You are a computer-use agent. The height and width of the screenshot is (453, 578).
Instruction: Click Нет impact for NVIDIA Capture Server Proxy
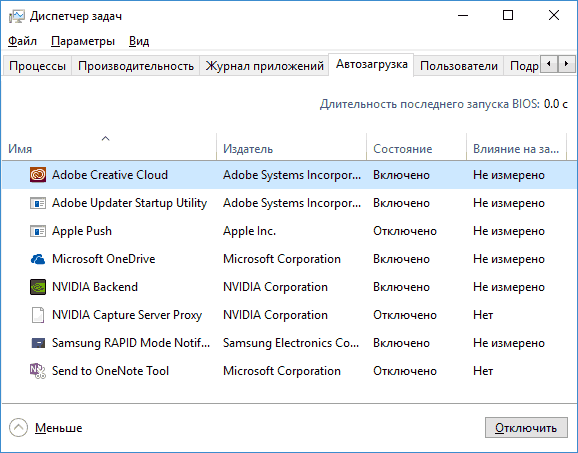[x=483, y=315]
